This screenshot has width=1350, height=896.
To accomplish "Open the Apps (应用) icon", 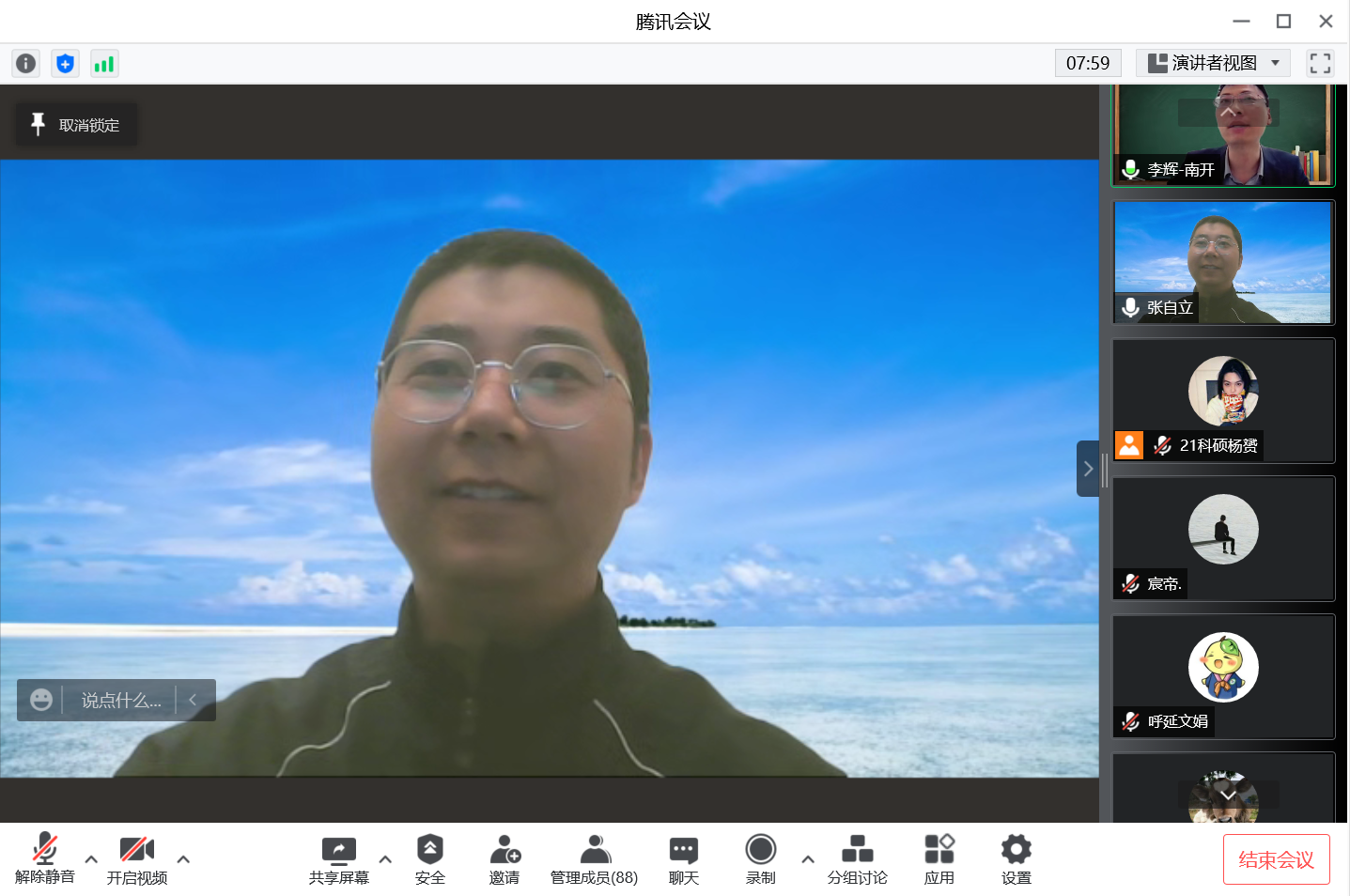I will pos(939,858).
